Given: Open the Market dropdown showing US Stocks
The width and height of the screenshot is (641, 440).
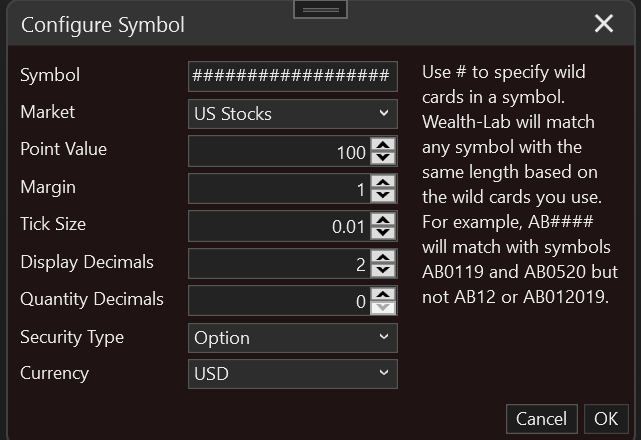Looking at the screenshot, I should pos(293,114).
